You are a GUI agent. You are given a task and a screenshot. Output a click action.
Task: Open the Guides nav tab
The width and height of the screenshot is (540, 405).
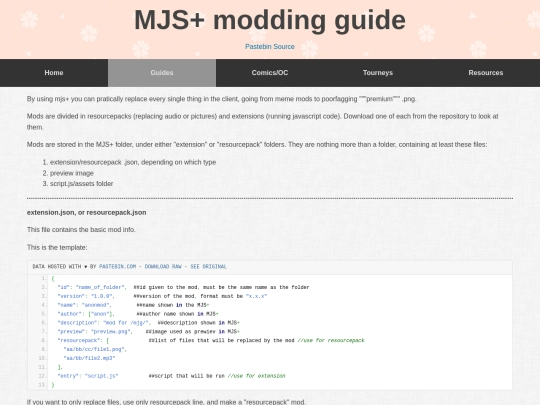point(162,73)
